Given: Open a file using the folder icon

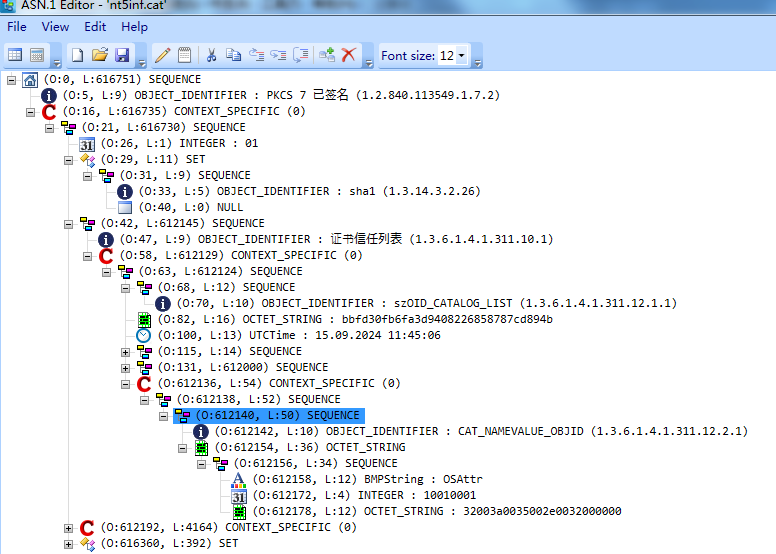Looking at the screenshot, I should 99,55.
